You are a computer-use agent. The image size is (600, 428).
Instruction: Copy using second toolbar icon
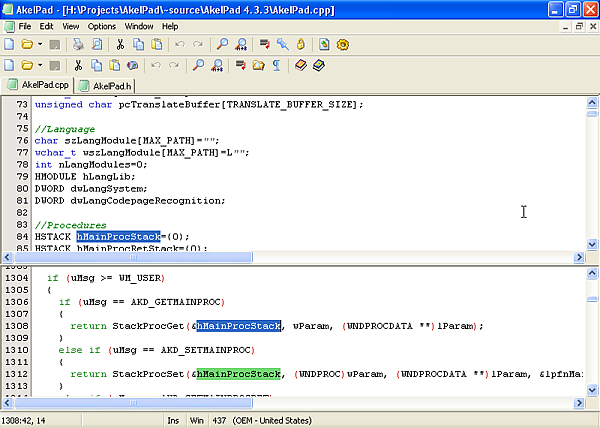point(96,65)
